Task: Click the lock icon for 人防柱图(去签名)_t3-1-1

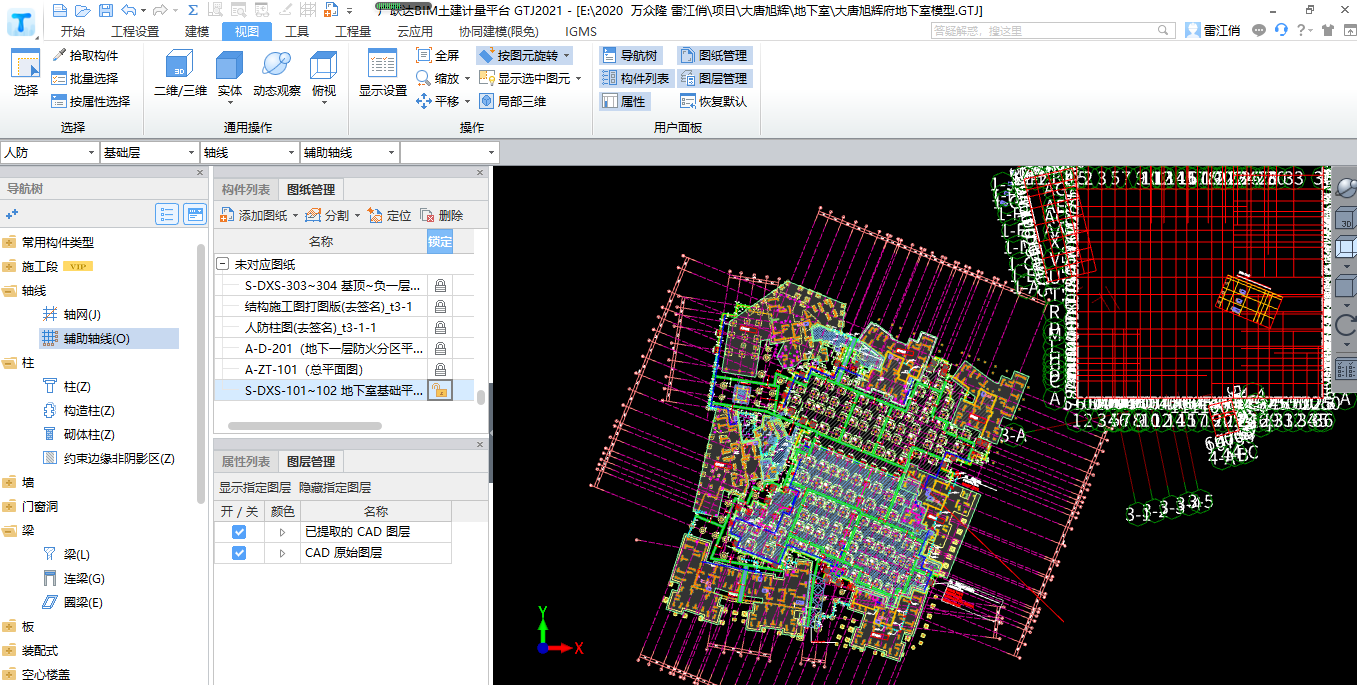Action: pyautogui.click(x=440, y=327)
